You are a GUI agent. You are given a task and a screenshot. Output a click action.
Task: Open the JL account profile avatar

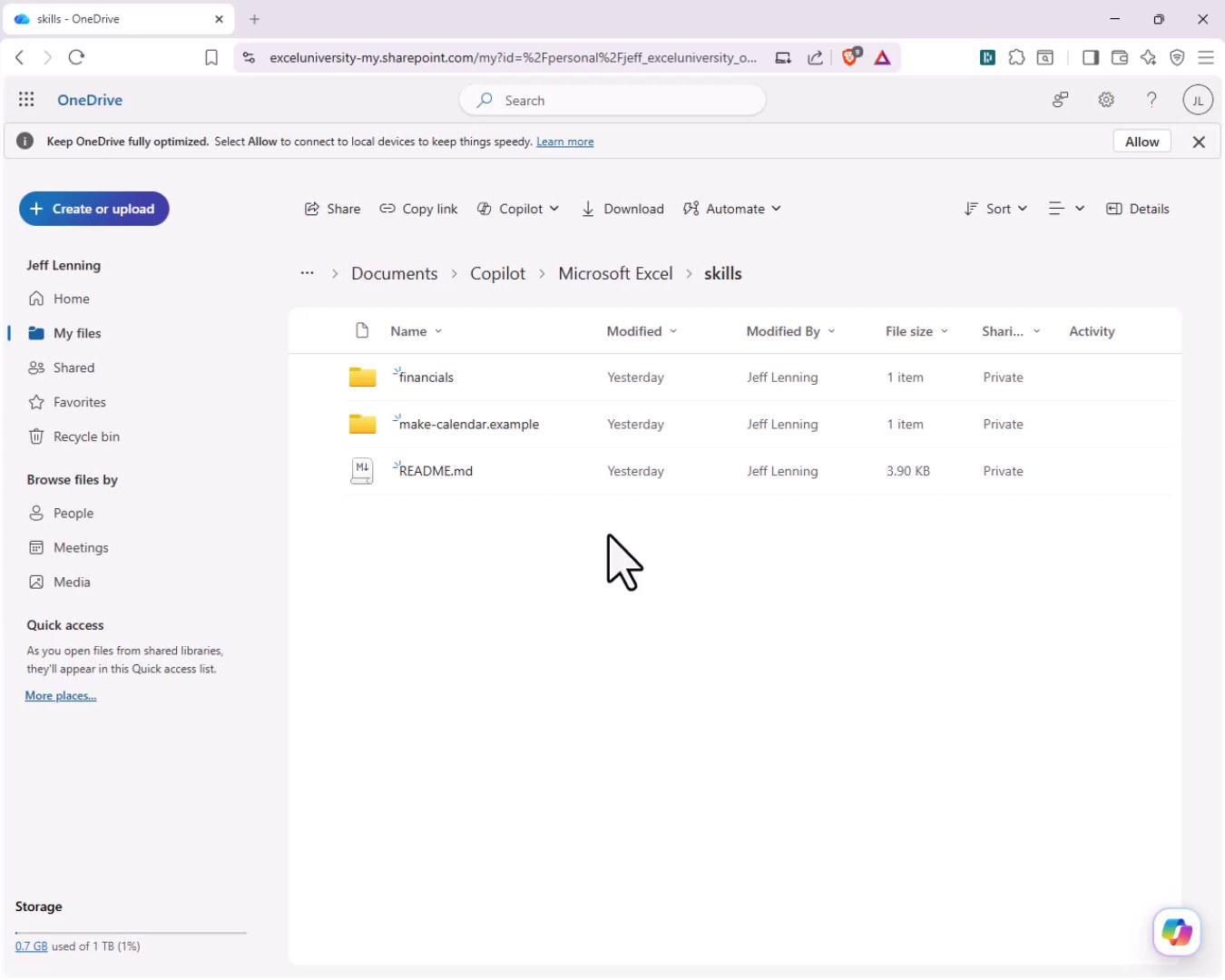(x=1198, y=100)
